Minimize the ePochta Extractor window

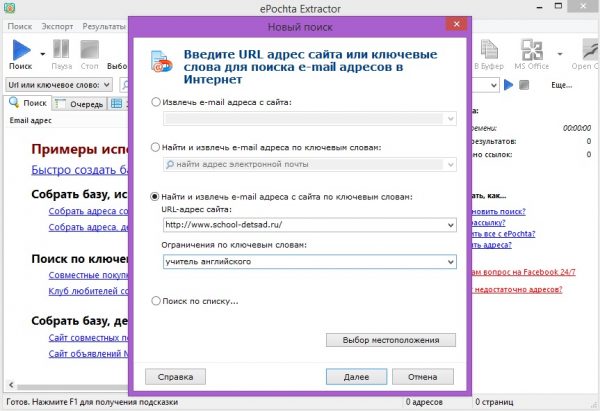pos(540,7)
